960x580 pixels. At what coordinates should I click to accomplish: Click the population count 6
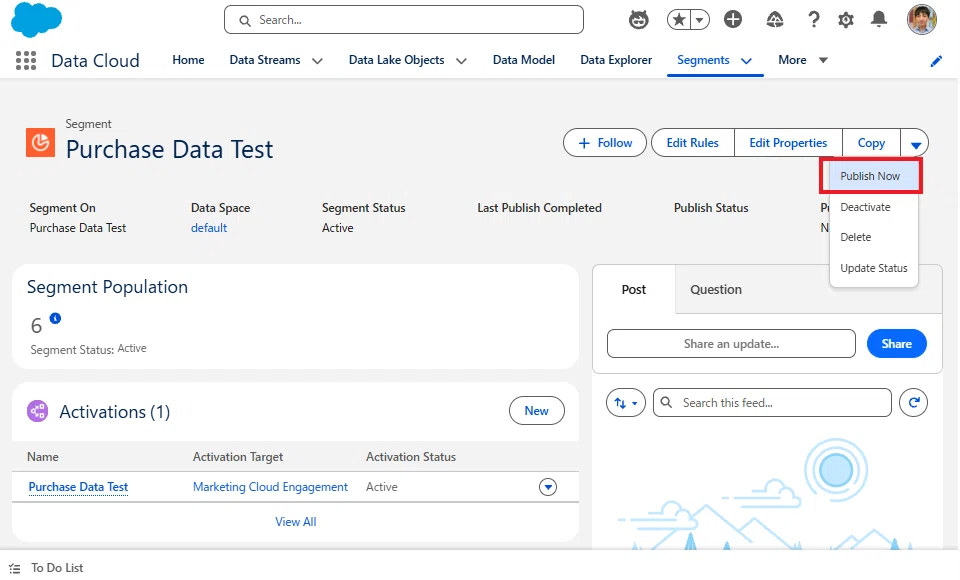(x=36, y=326)
